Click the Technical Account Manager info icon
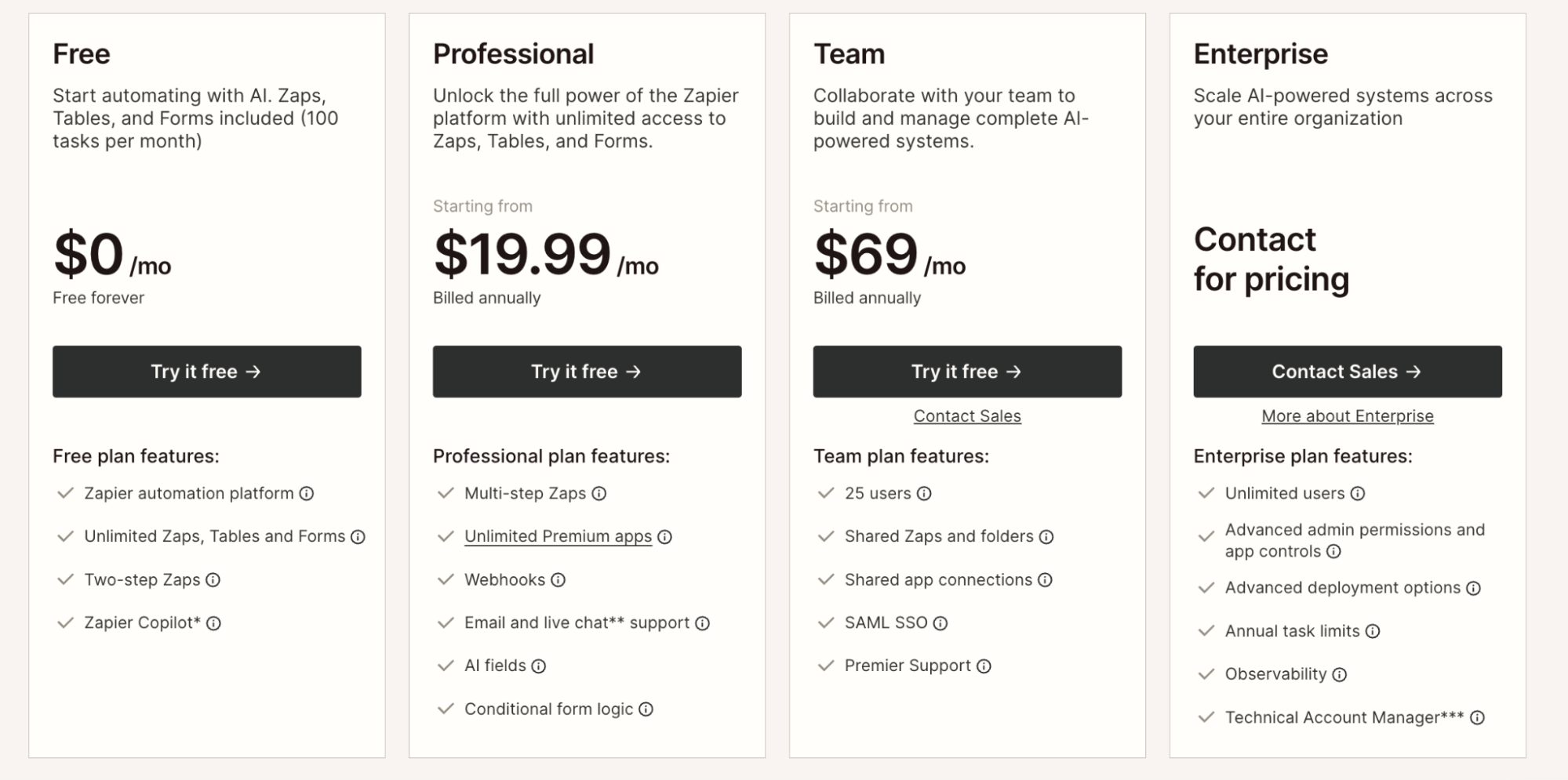 pos(1478,717)
